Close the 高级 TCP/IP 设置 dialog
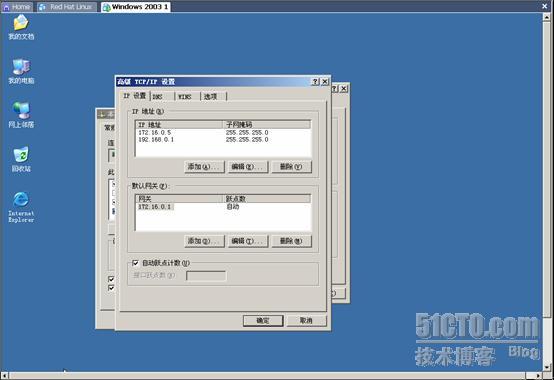554x380 pixels. 325,82
